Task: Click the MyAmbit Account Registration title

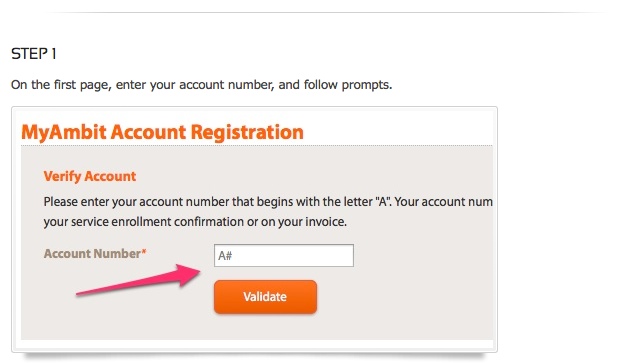Action: pos(162,132)
